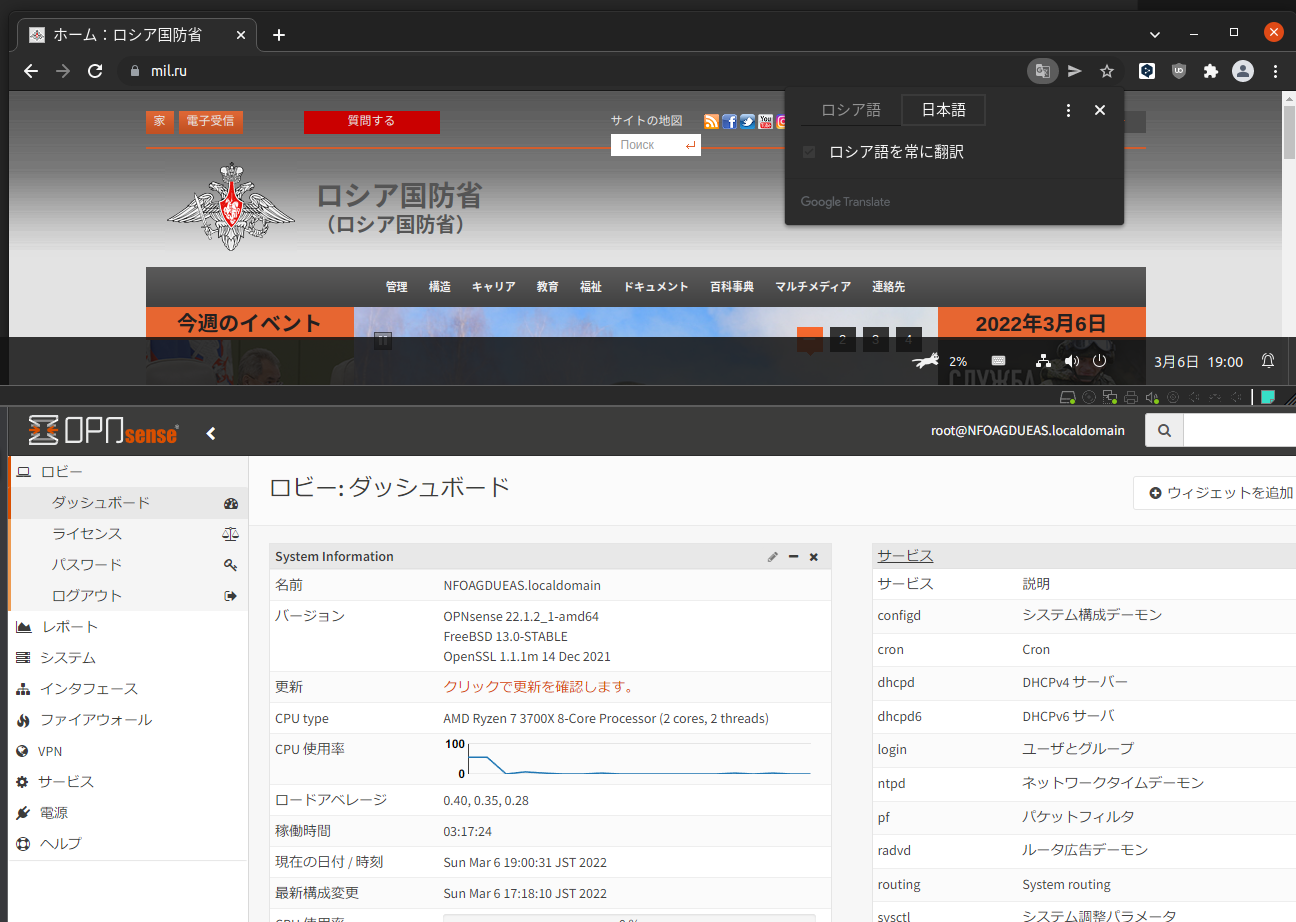Pause the mil.ru slideshow
This screenshot has height=922, width=1296.
tap(382, 341)
